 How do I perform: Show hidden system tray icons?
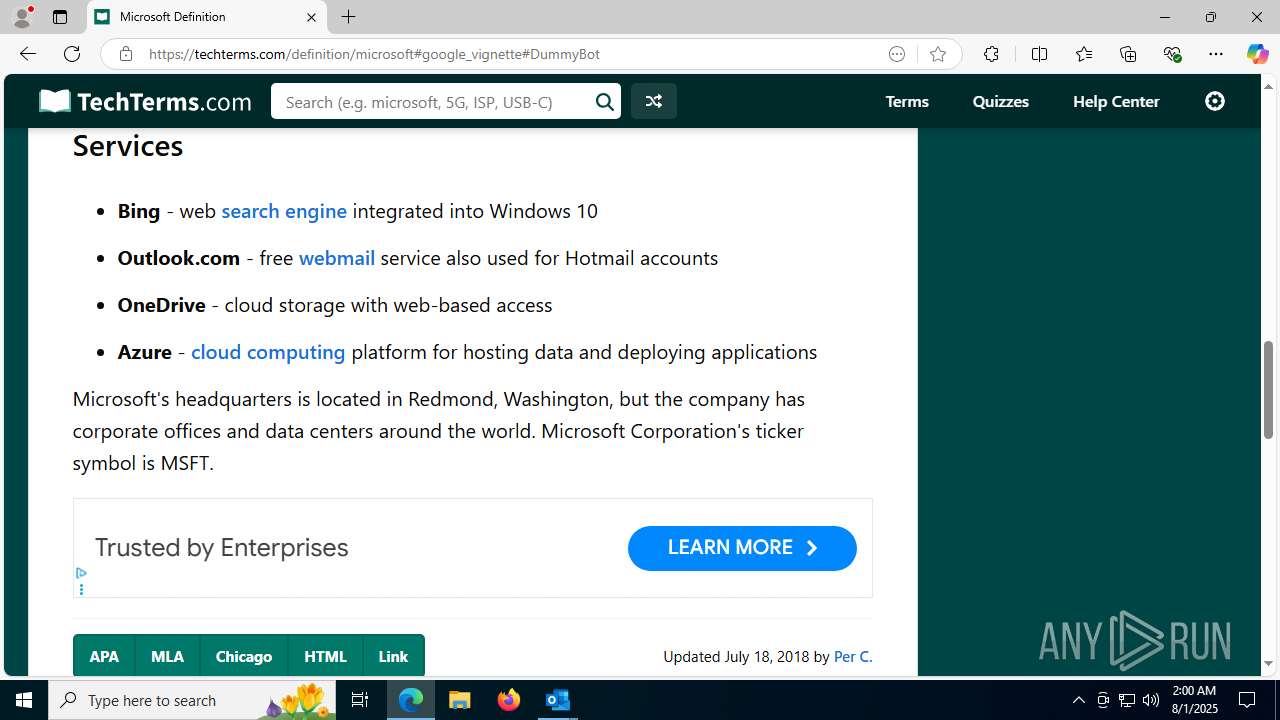[1078, 700]
